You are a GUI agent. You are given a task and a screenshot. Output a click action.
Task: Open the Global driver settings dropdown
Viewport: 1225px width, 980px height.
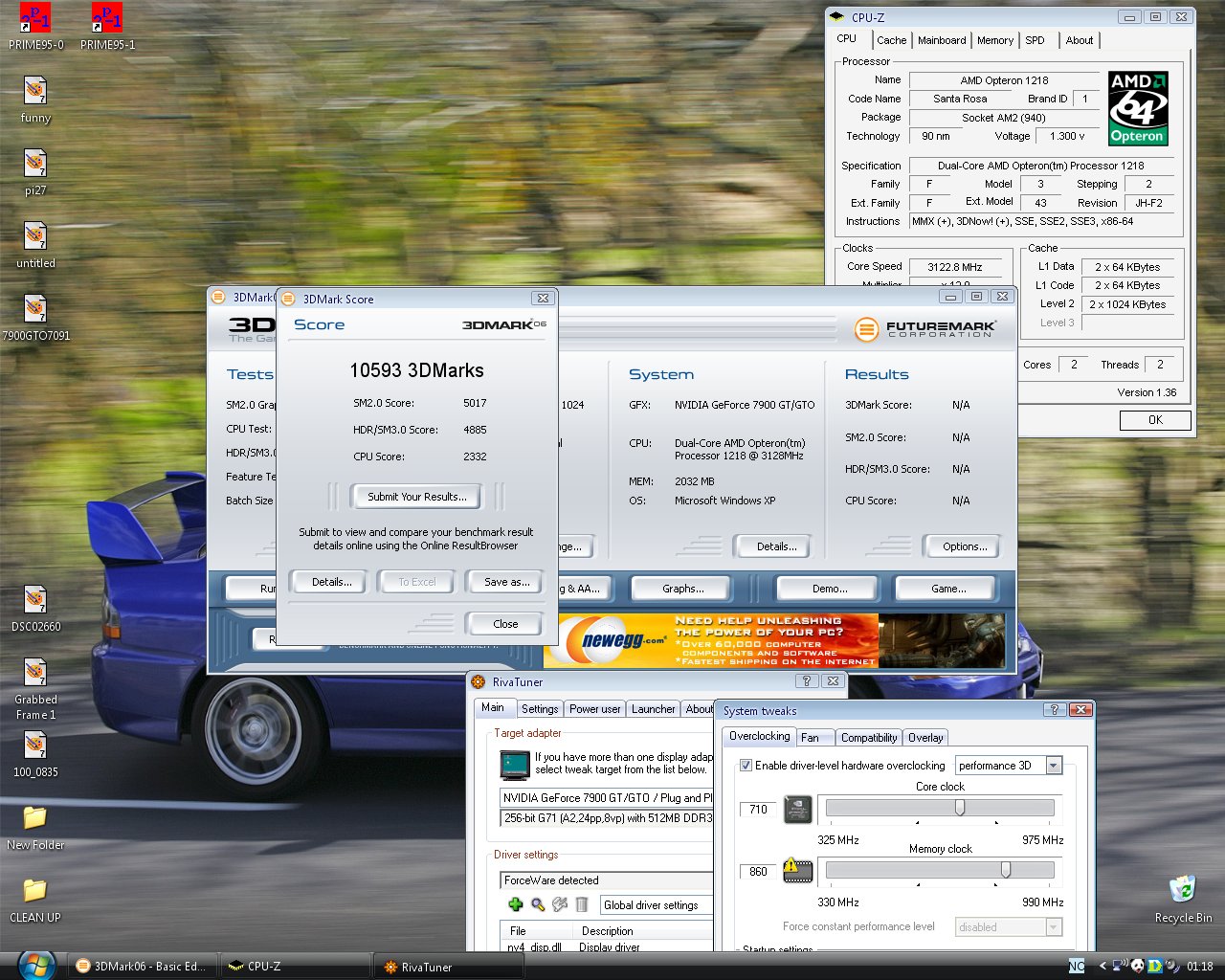pos(657,905)
